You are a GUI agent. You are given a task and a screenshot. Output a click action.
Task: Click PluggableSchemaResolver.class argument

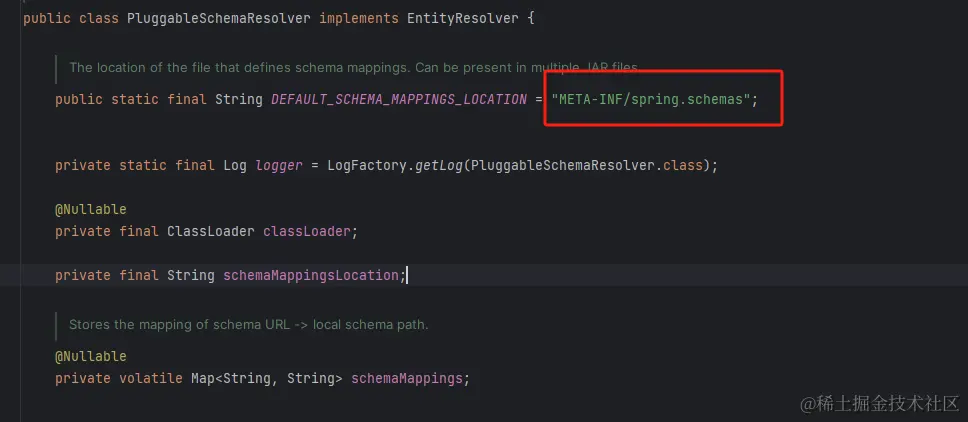[x=586, y=166]
